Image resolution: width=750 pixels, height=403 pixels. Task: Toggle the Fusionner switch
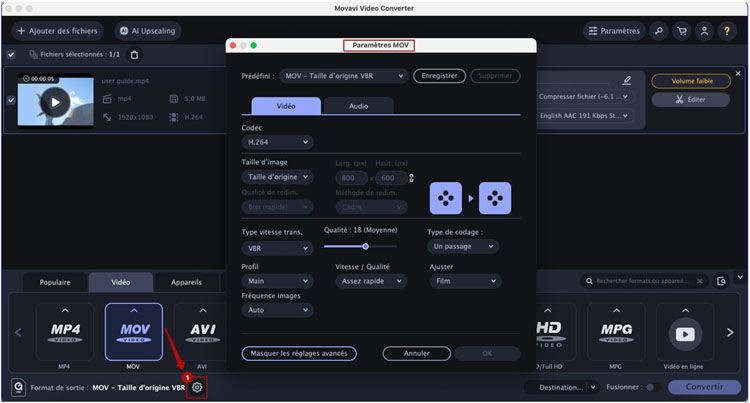click(652, 387)
